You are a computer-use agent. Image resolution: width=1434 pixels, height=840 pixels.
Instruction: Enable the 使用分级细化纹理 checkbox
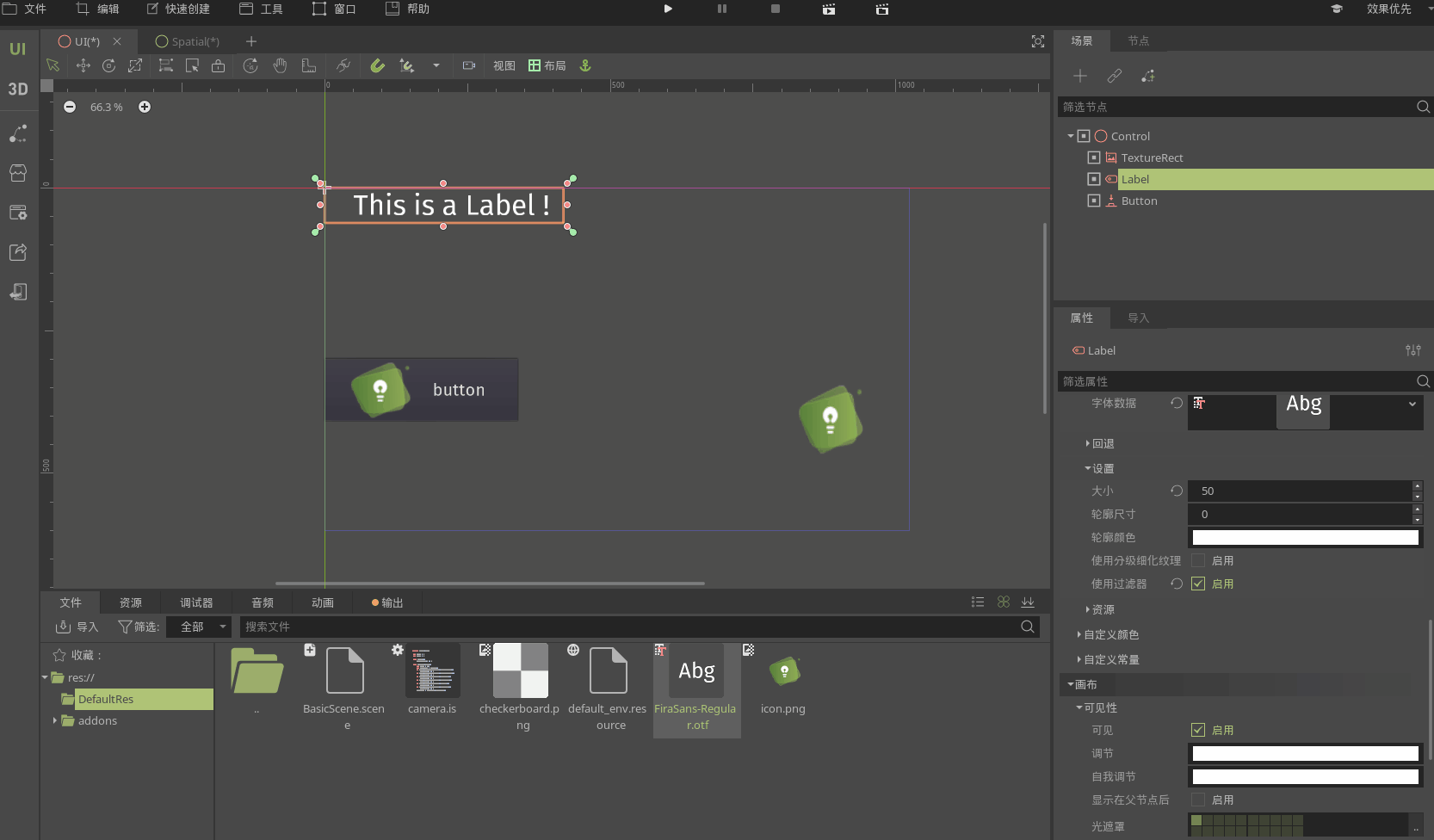(x=1197, y=560)
